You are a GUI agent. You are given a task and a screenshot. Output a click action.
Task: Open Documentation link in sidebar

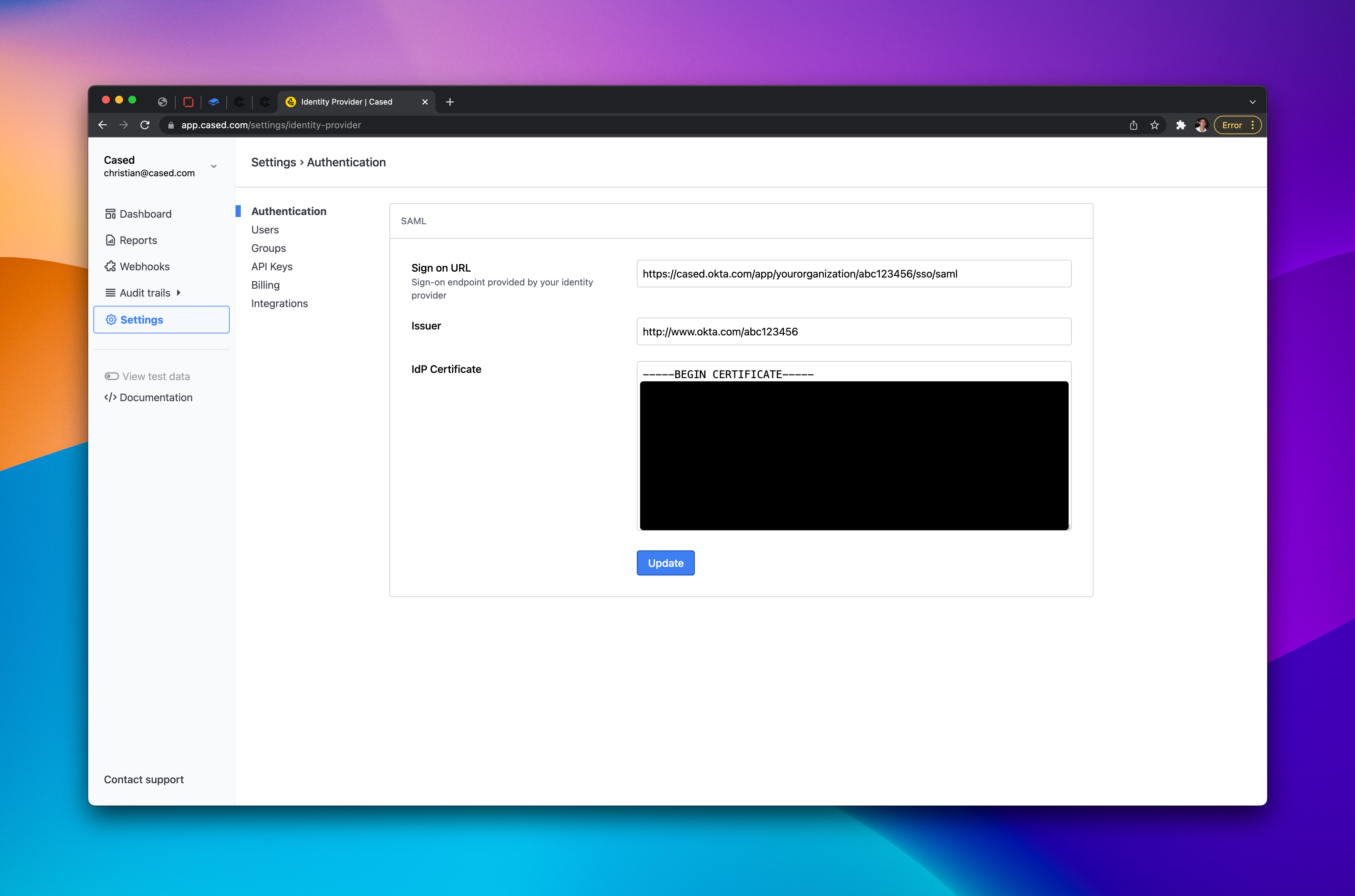pos(149,397)
